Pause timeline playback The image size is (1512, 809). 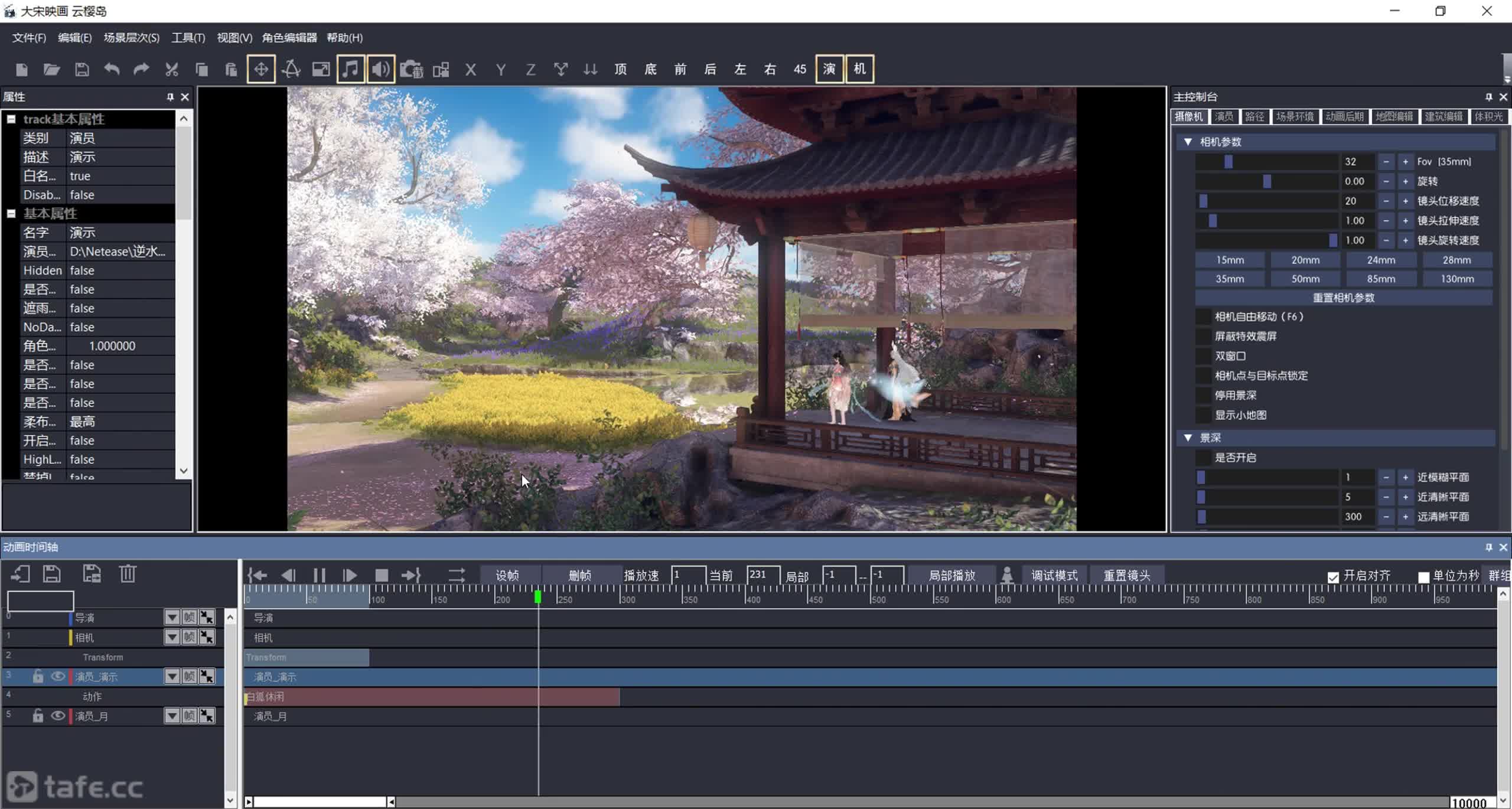pyautogui.click(x=320, y=575)
